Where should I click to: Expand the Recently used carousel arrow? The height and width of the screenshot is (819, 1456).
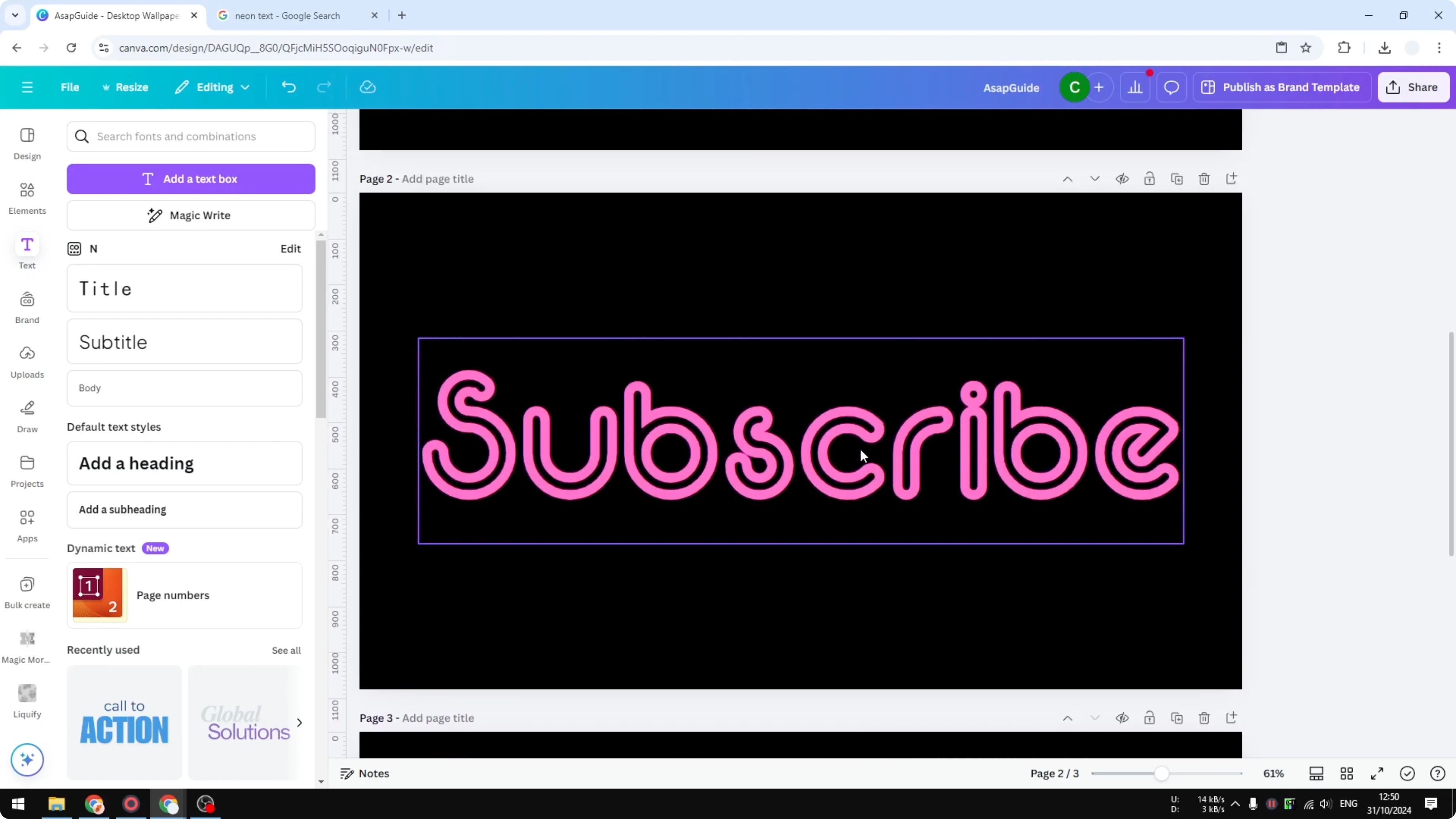pos(300,722)
